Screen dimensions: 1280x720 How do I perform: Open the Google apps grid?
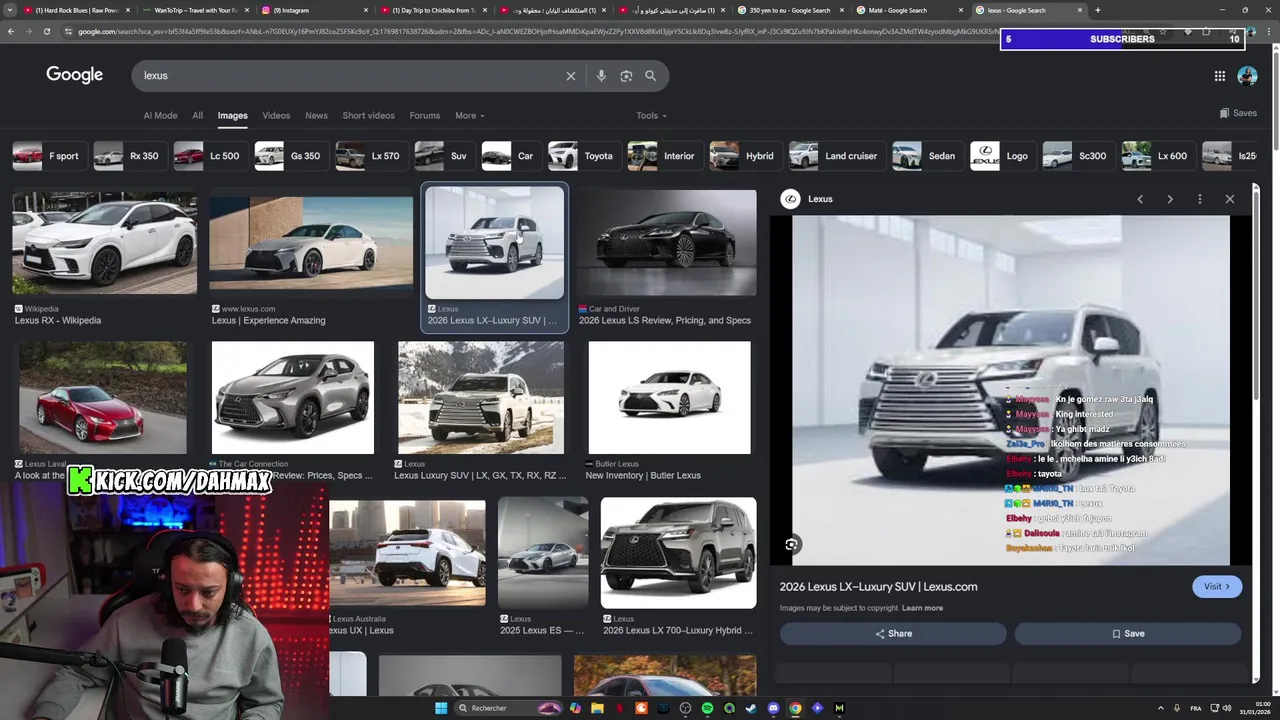click(x=1220, y=76)
